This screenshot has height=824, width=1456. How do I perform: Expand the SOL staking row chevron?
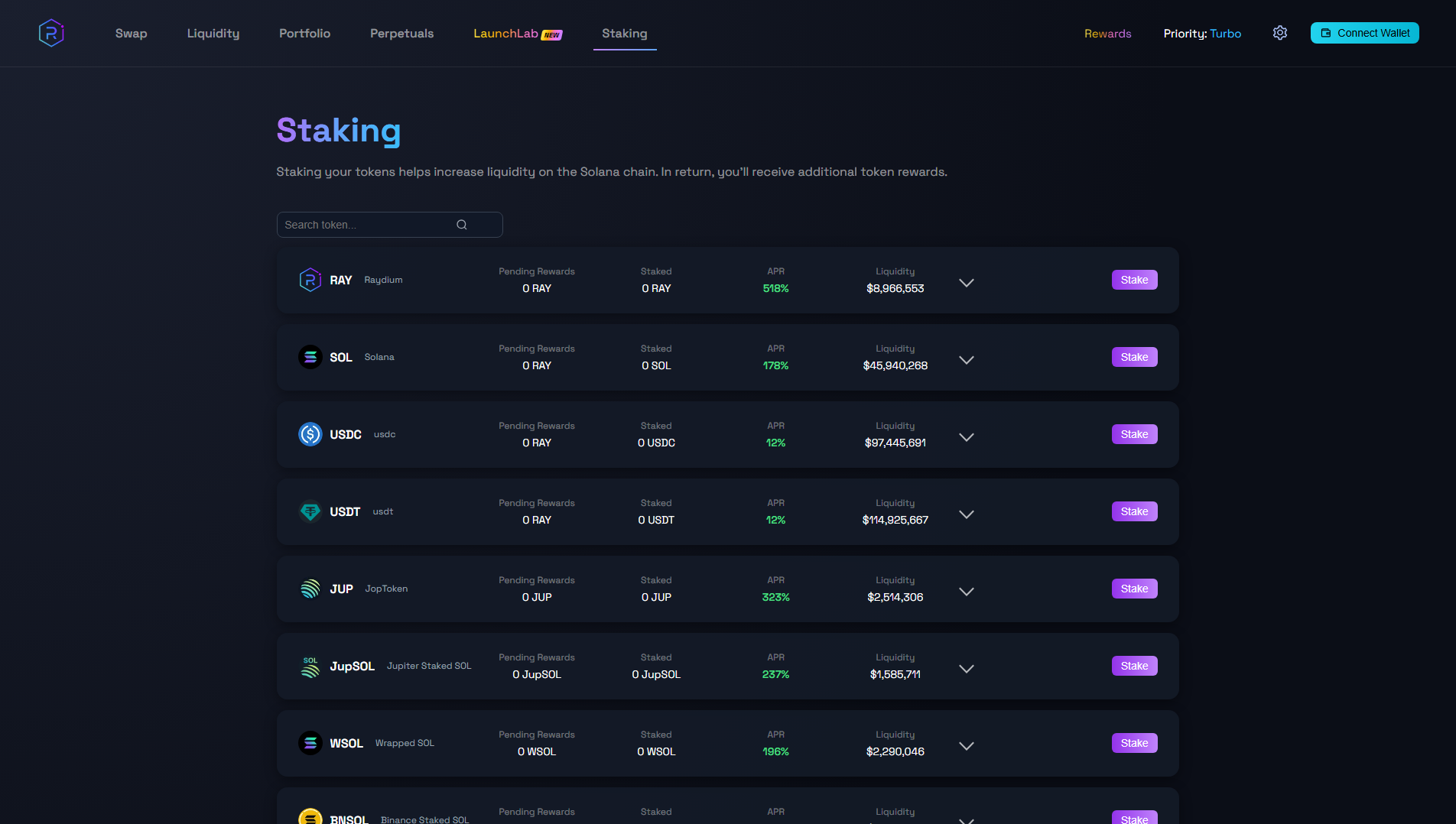pyautogui.click(x=967, y=360)
